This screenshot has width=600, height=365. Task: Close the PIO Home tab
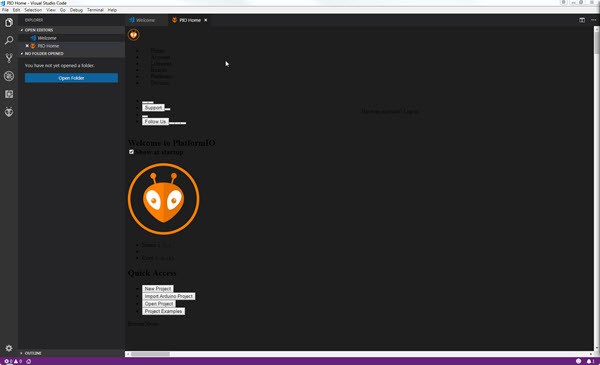click(x=205, y=20)
